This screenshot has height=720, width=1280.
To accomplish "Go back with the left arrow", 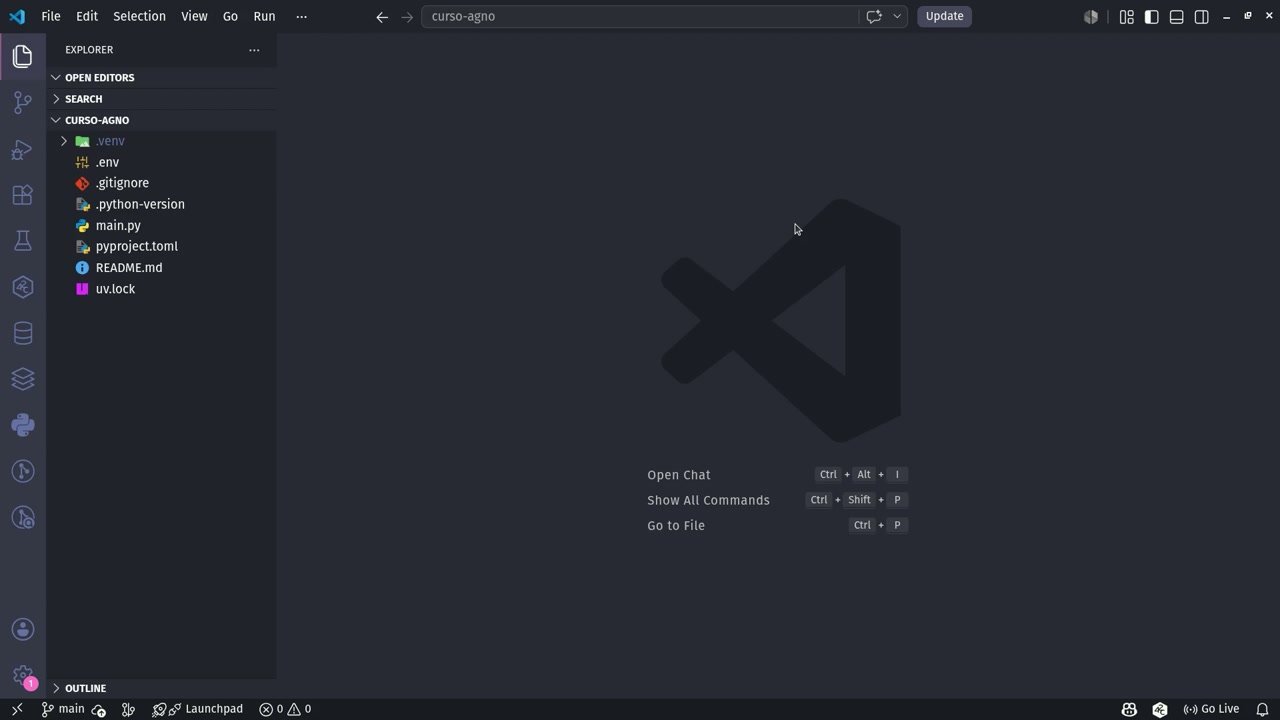I will point(382,16).
